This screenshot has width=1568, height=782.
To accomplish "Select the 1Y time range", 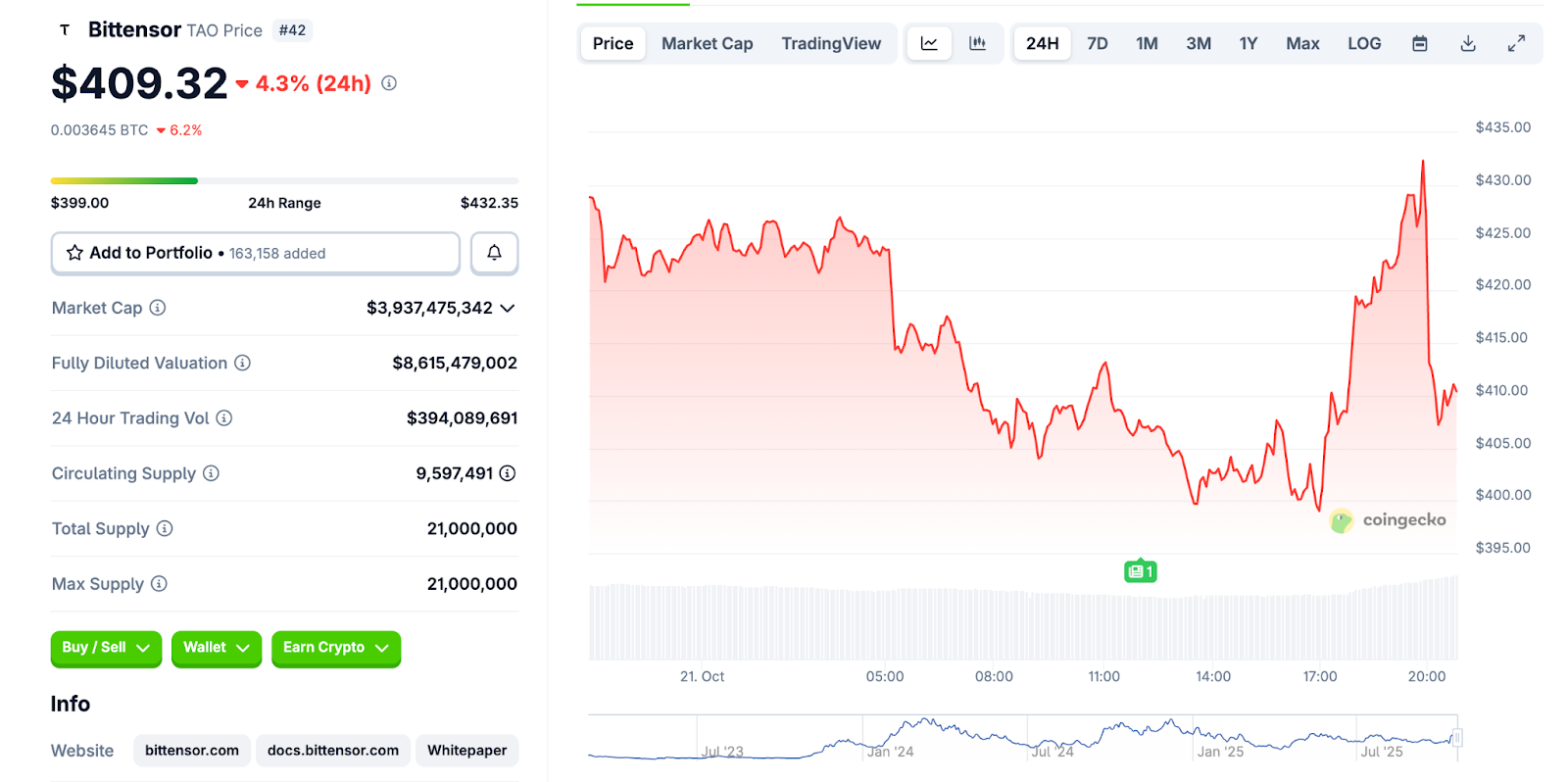I will (1248, 43).
